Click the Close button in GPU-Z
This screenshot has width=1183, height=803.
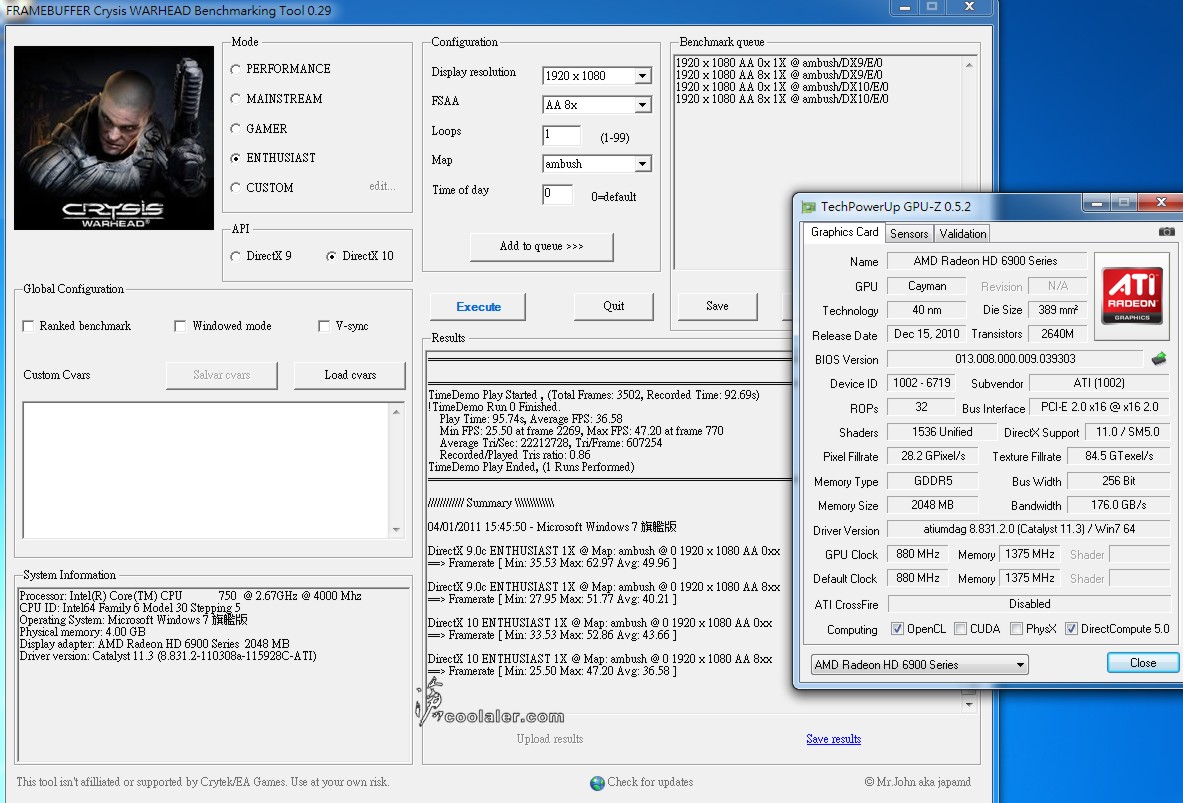[1142, 663]
